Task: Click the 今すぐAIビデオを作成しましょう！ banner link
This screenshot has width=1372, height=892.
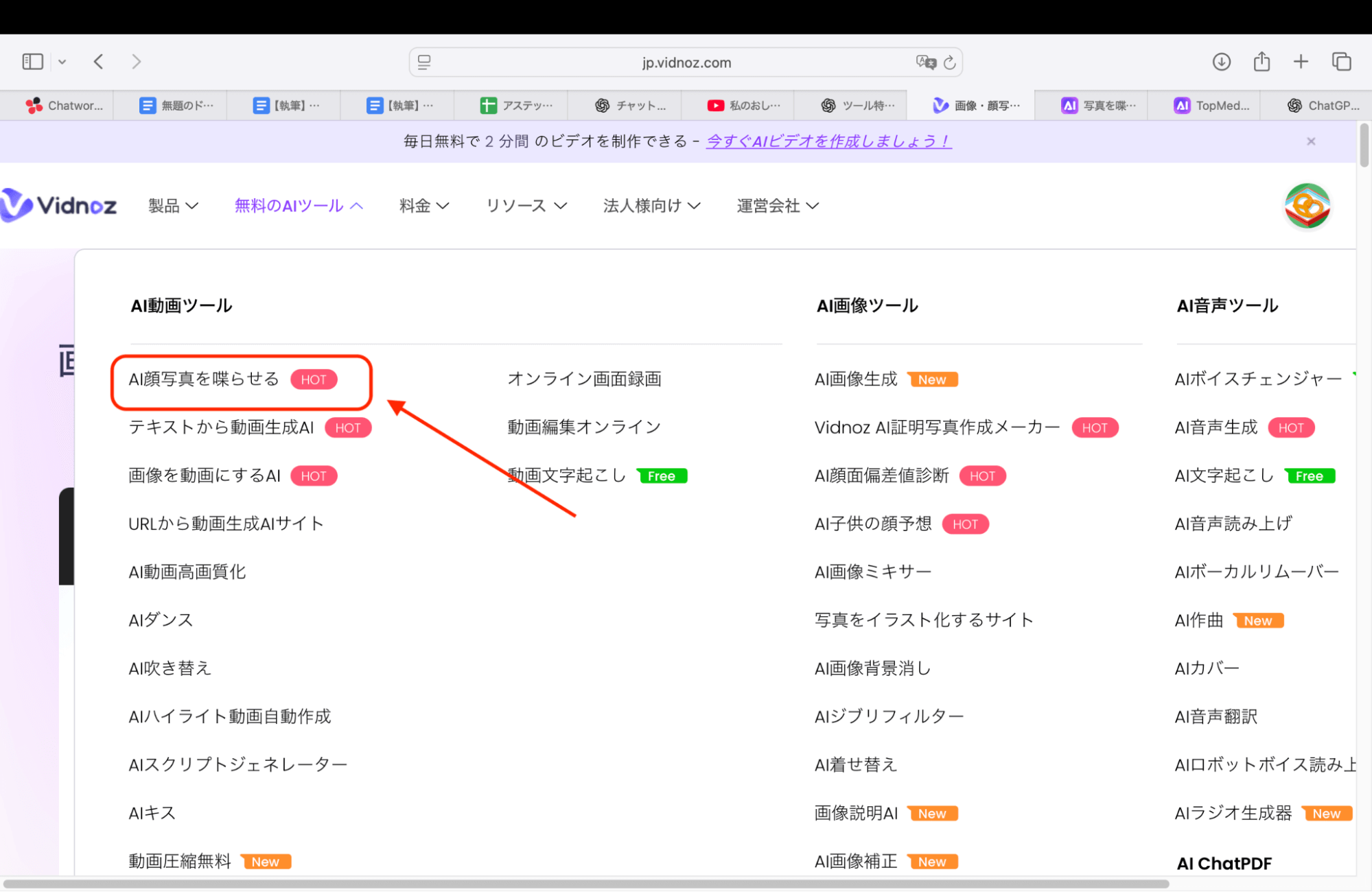Action: pos(828,141)
